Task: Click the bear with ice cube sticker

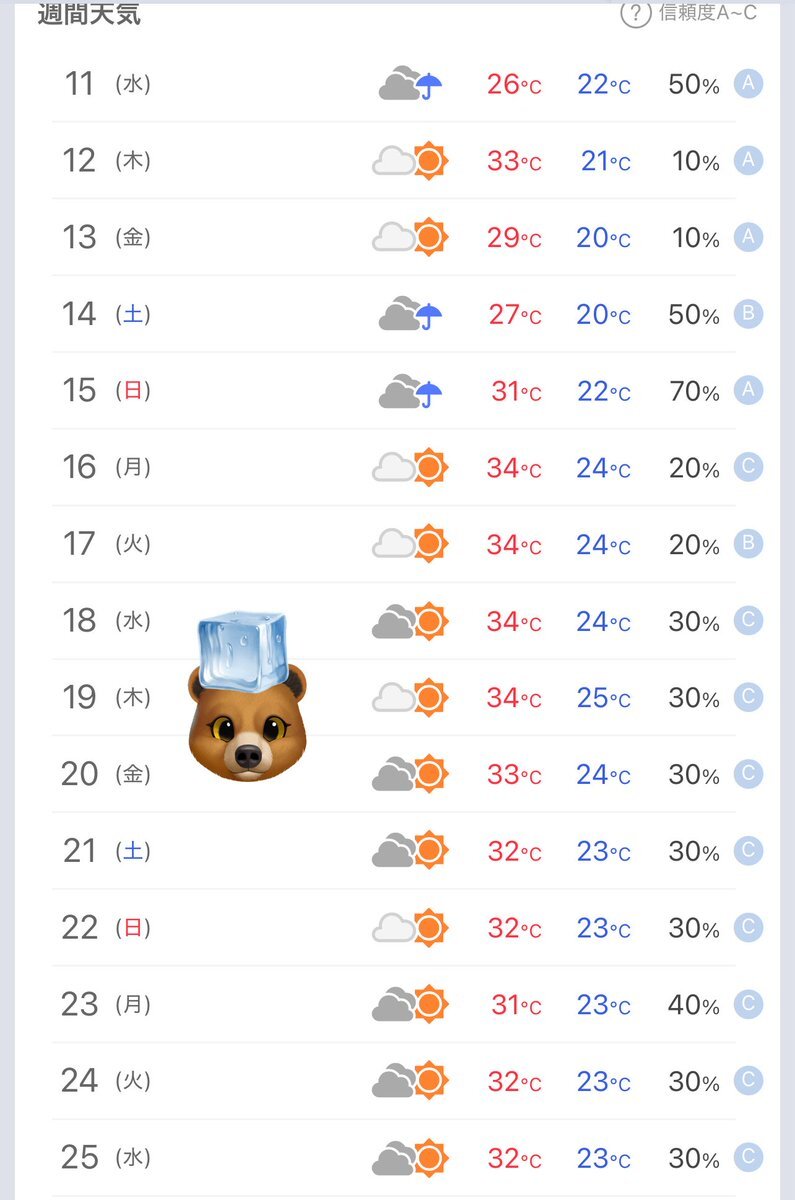Action: click(246, 697)
